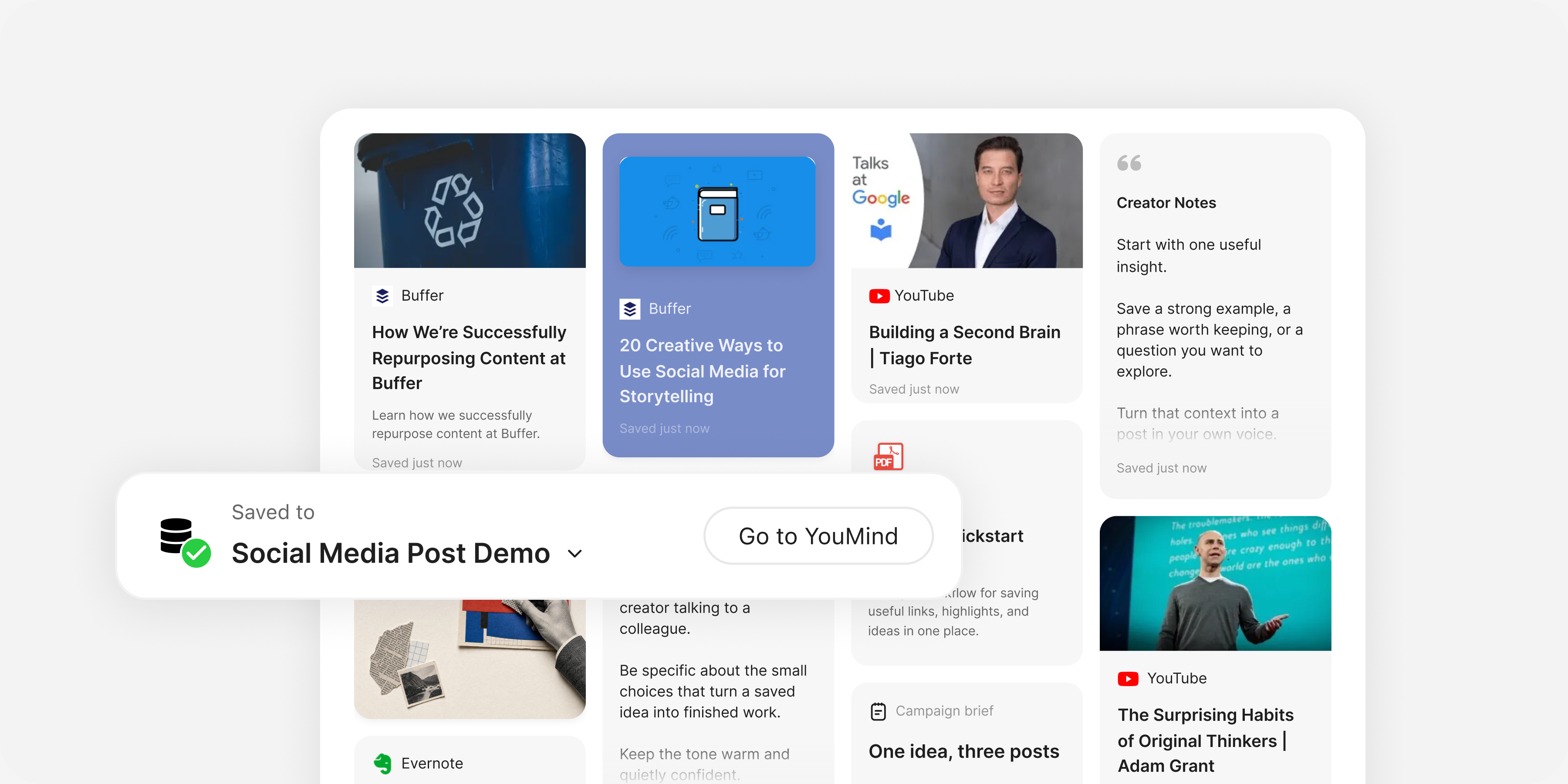Screen dimensions: 1568x784
Task: Click the 'Saved to' label
Action: (273, 513)
